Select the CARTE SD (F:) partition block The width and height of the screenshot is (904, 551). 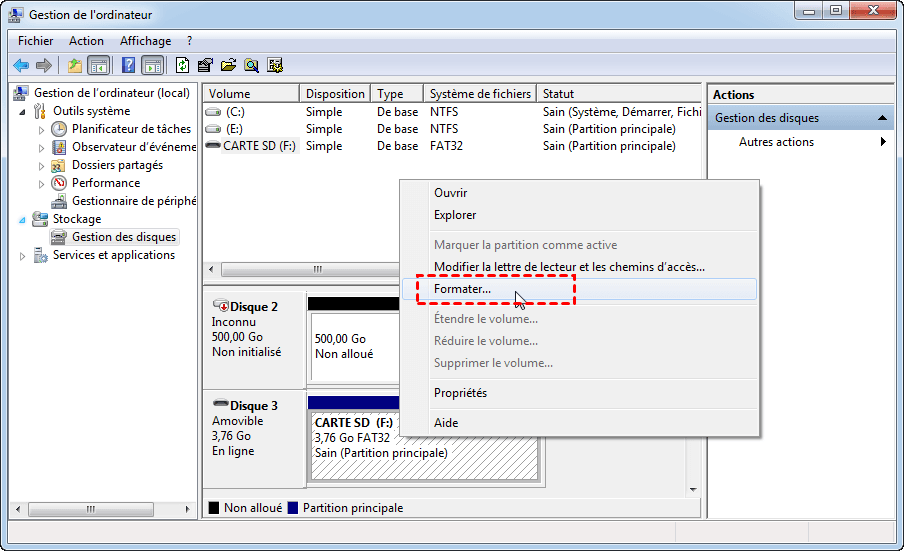coord(425,446)
